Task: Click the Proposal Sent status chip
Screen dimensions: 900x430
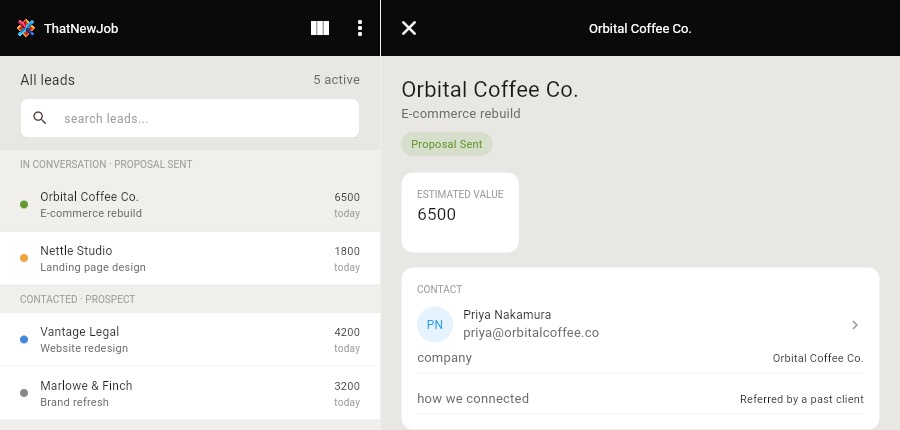Action: pos(447,144)
